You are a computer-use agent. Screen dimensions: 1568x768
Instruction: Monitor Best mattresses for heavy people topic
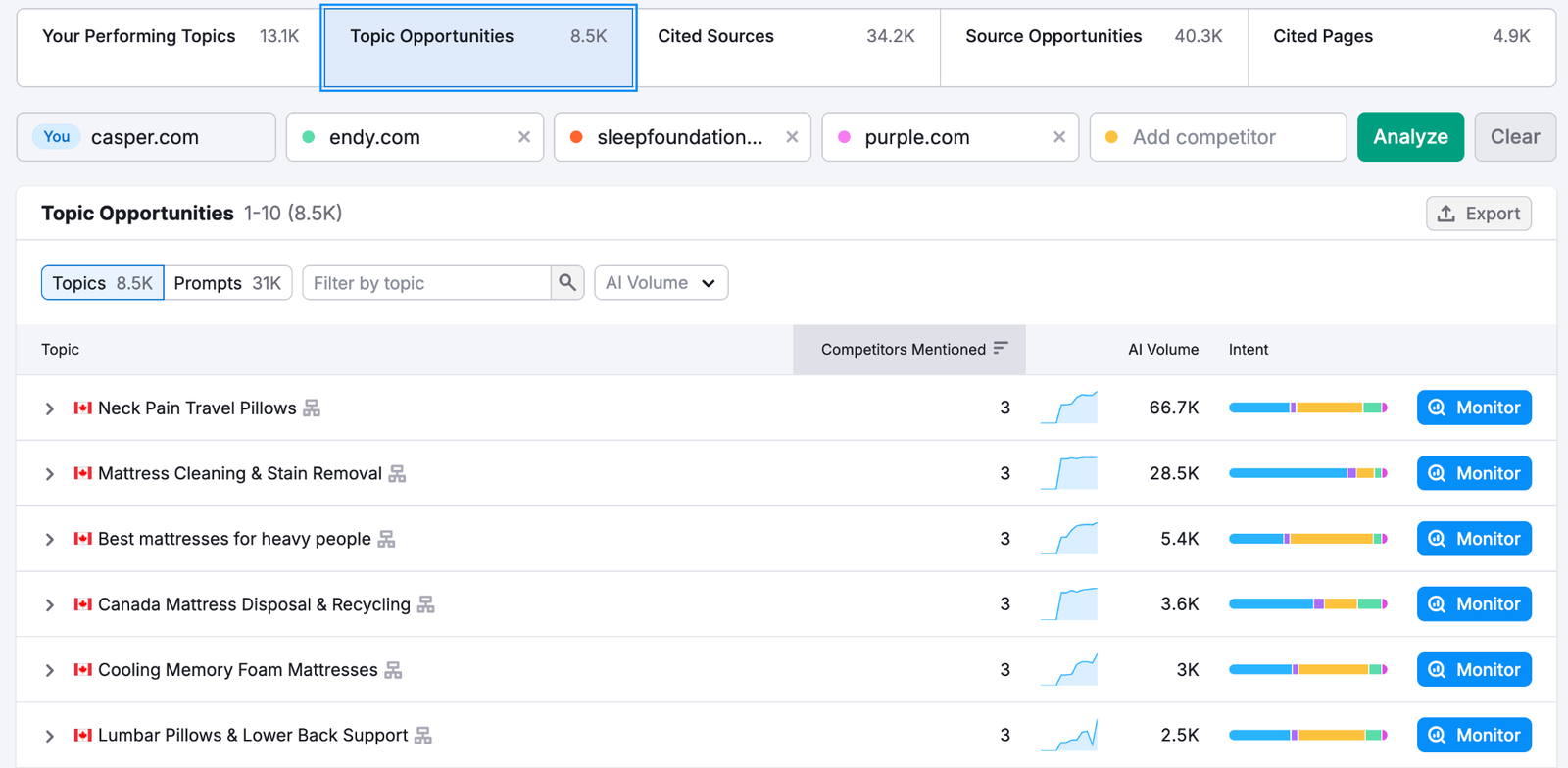click(x=1474, y=539)
